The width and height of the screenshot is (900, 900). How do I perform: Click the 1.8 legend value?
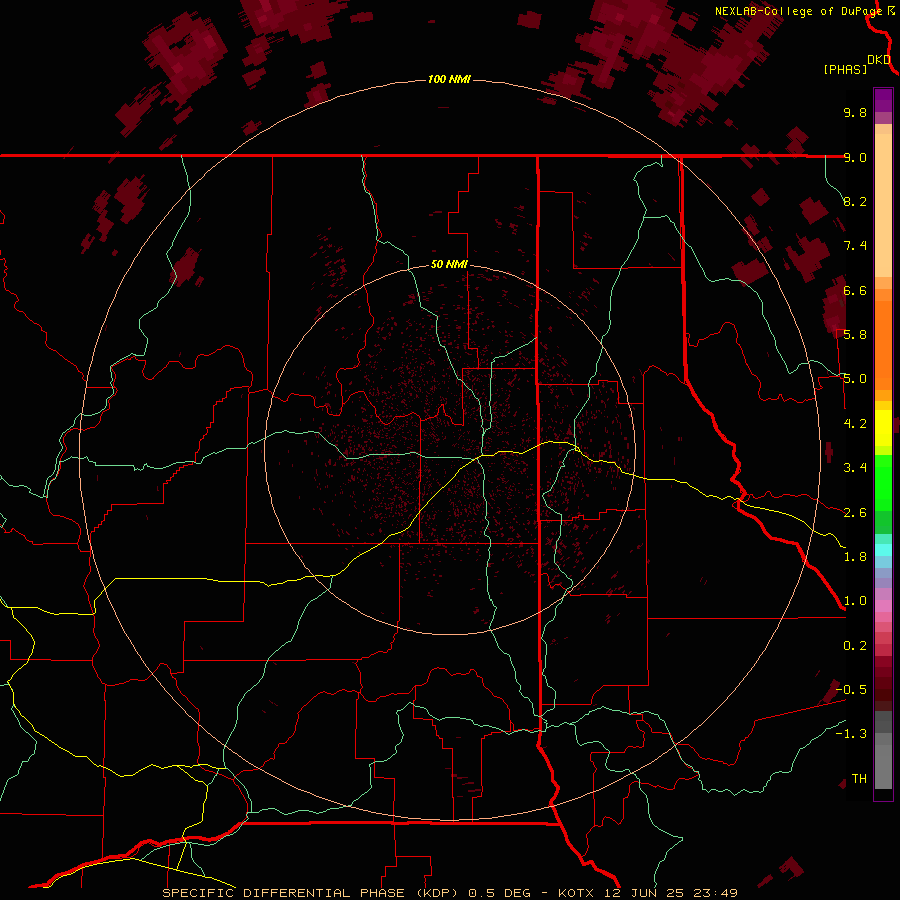coord(855,556)
